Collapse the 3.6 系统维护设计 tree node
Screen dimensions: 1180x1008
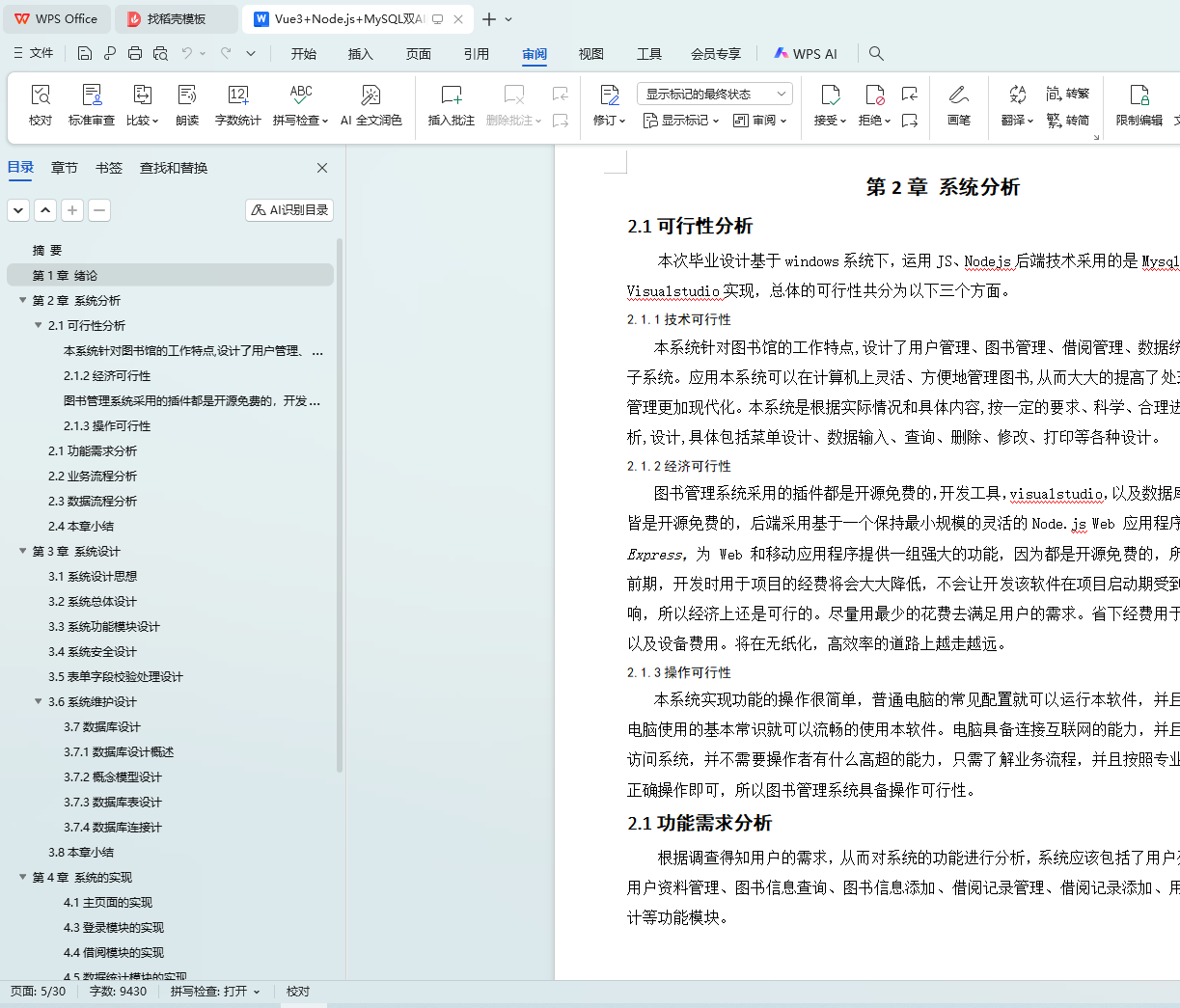click(x=38, y=701)
